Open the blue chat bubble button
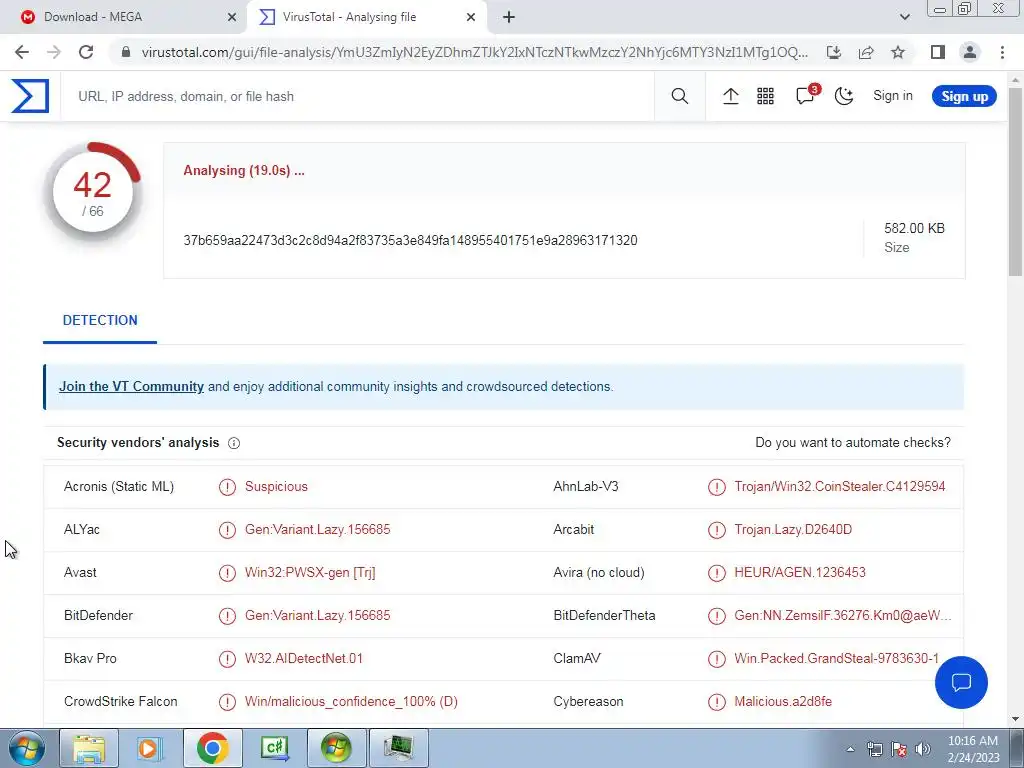1024x768 pixels. 961,682
